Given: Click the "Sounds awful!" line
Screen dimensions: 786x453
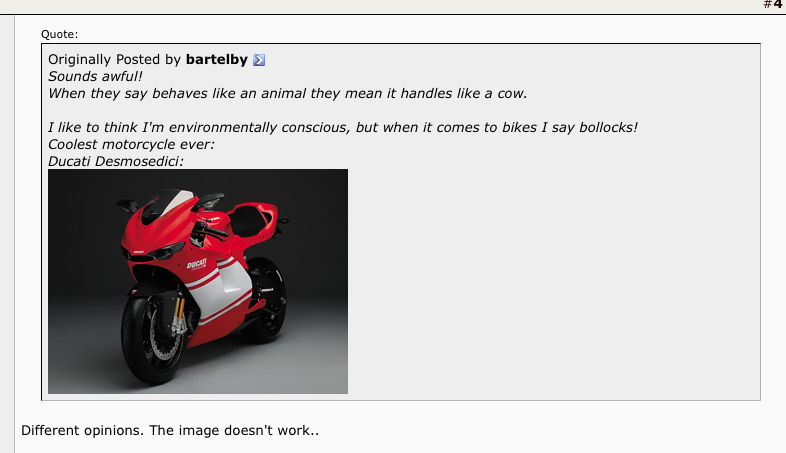Looking at the screenshot, I should click(x=96, y=77).
